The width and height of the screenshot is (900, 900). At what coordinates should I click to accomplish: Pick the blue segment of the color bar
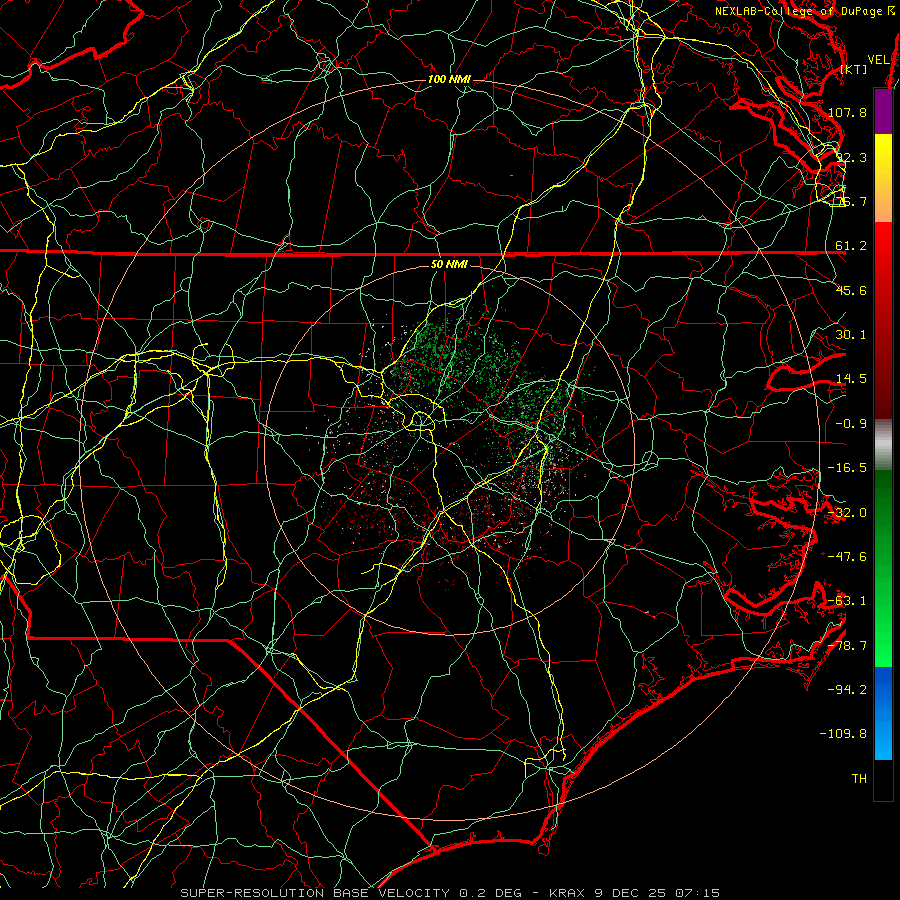pos(883,713)
